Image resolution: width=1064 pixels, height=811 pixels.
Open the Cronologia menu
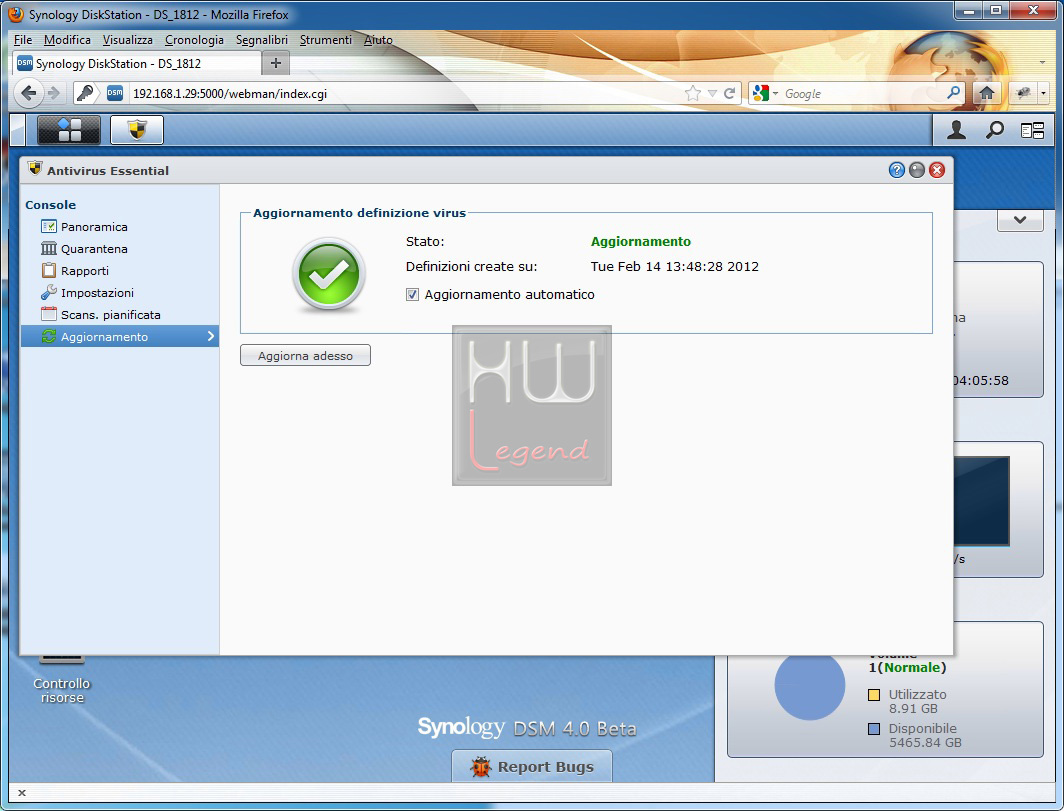click(x=194, y=40)
